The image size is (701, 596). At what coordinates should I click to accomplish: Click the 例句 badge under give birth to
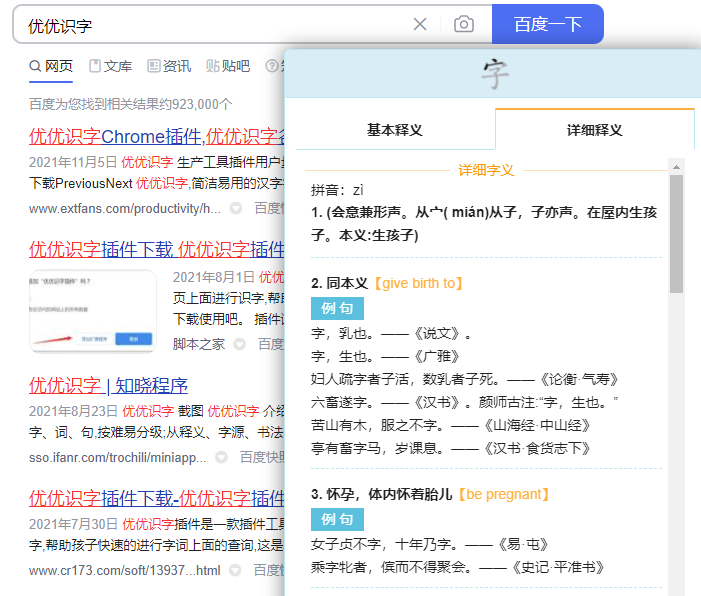[337, 308]
